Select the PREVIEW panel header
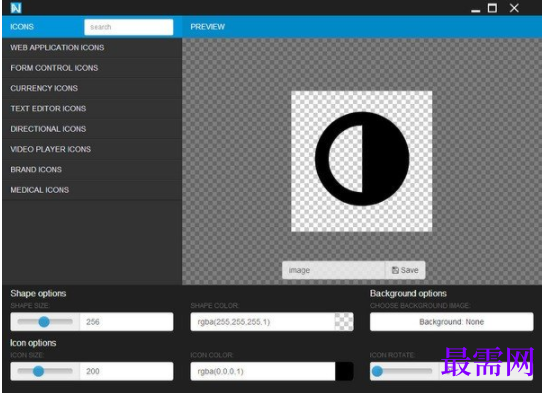 [x=207, y=27]
